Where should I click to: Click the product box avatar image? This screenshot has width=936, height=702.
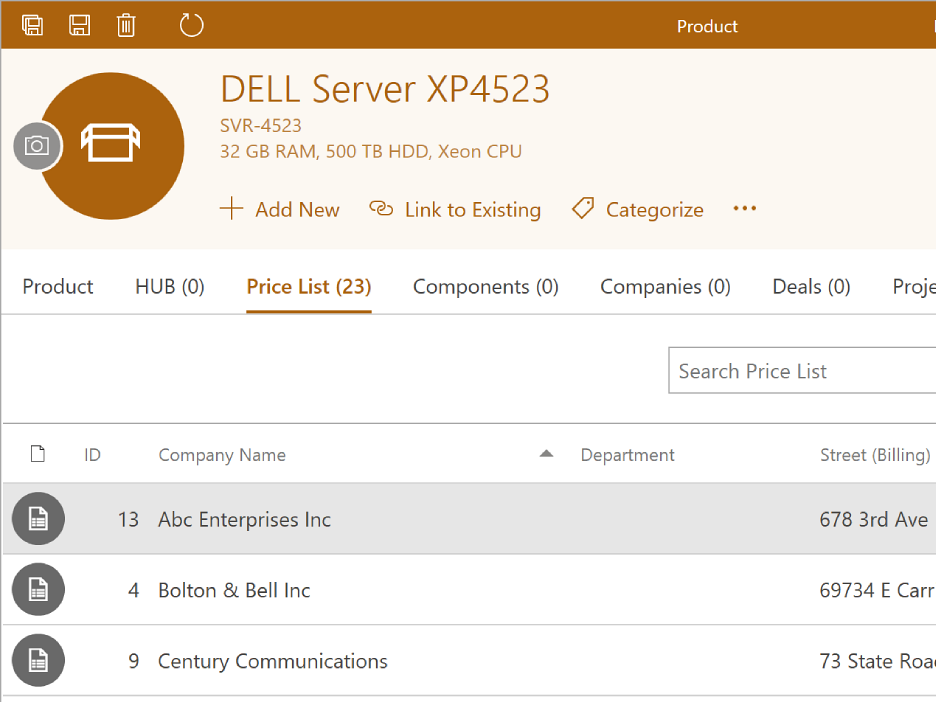[111, 146]
